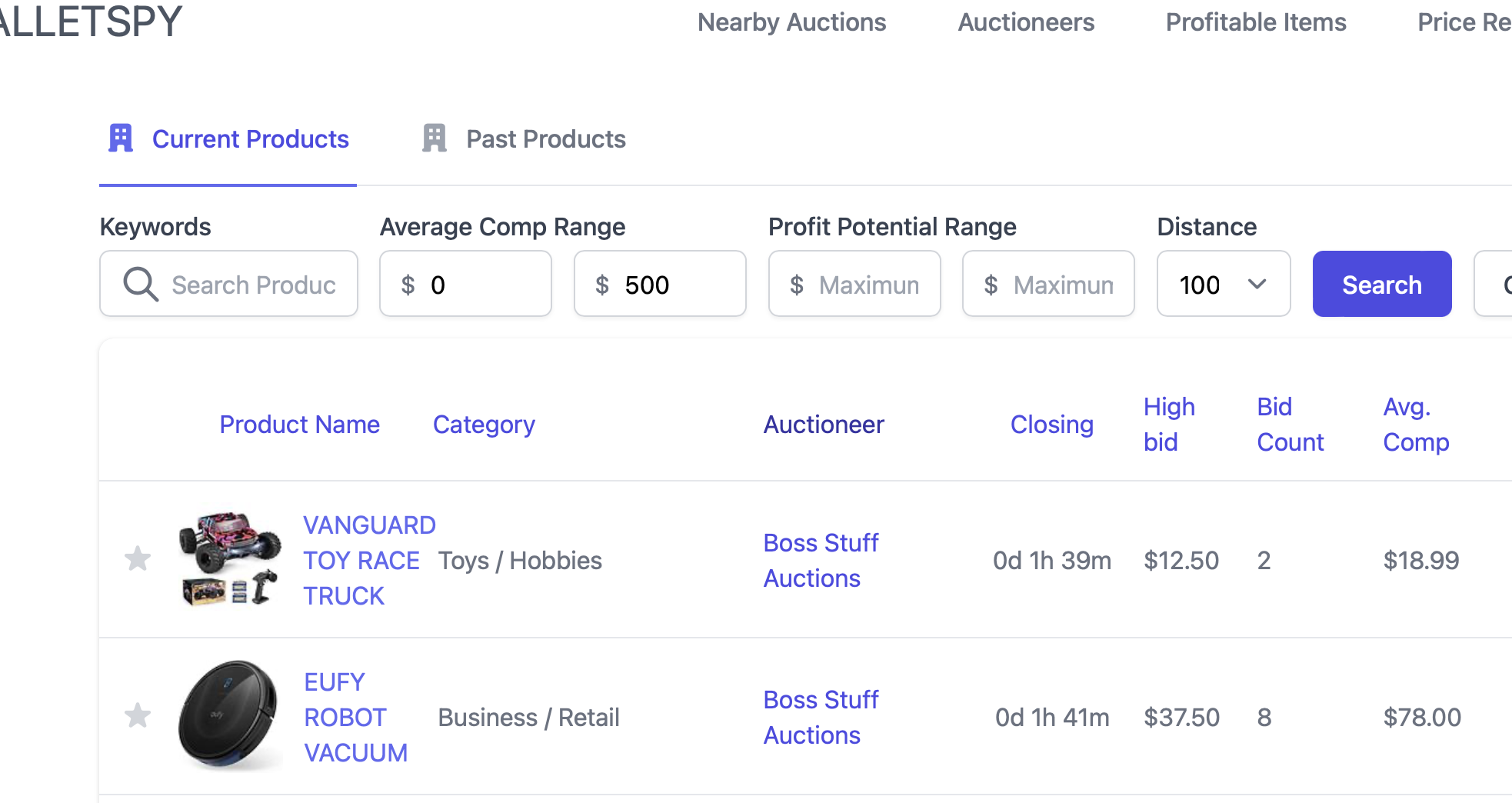Sort the table by Closing column
This screenshot has width=1512, height=803.
pos(1051,425)
